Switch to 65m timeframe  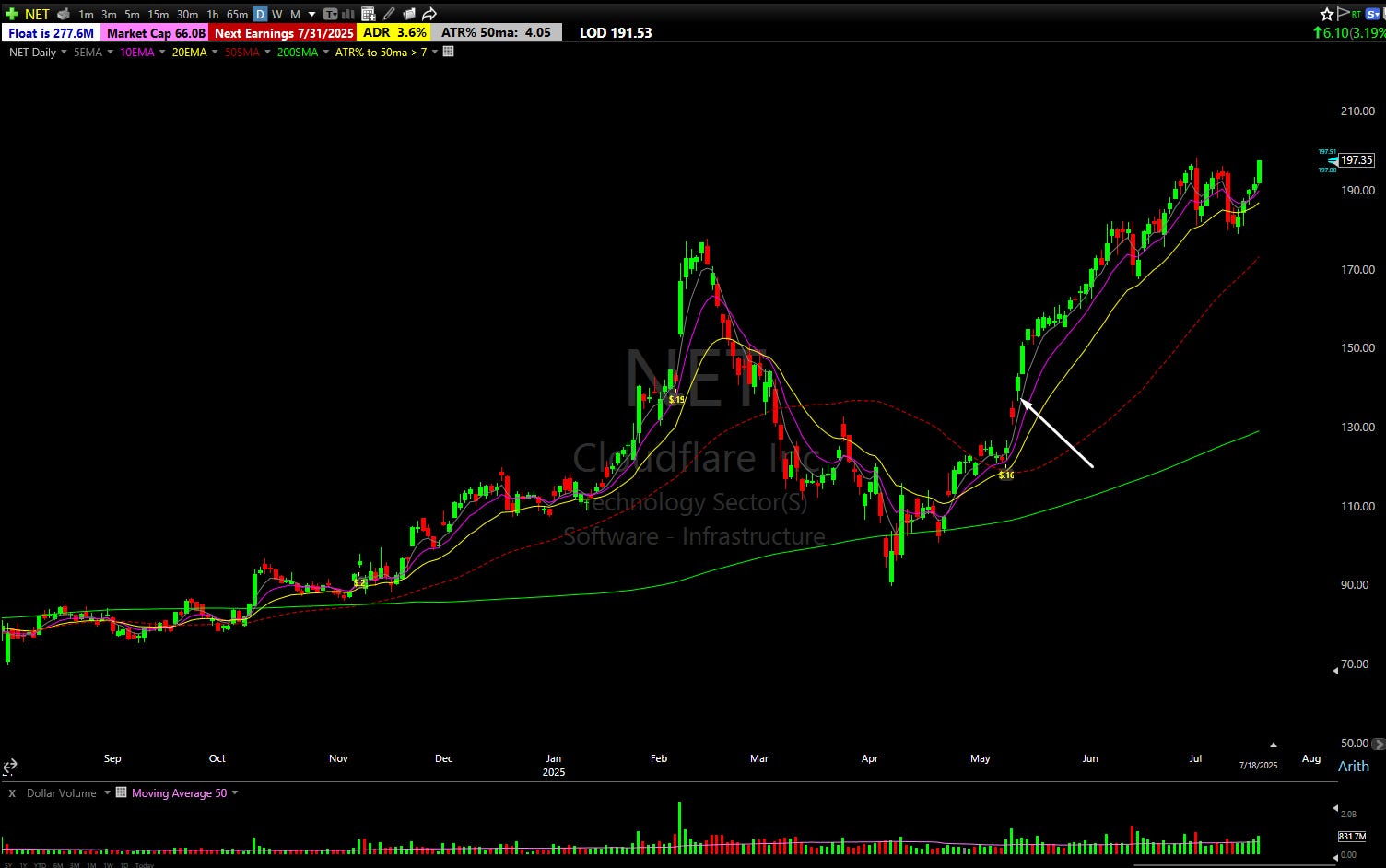(x=237, y=14)
